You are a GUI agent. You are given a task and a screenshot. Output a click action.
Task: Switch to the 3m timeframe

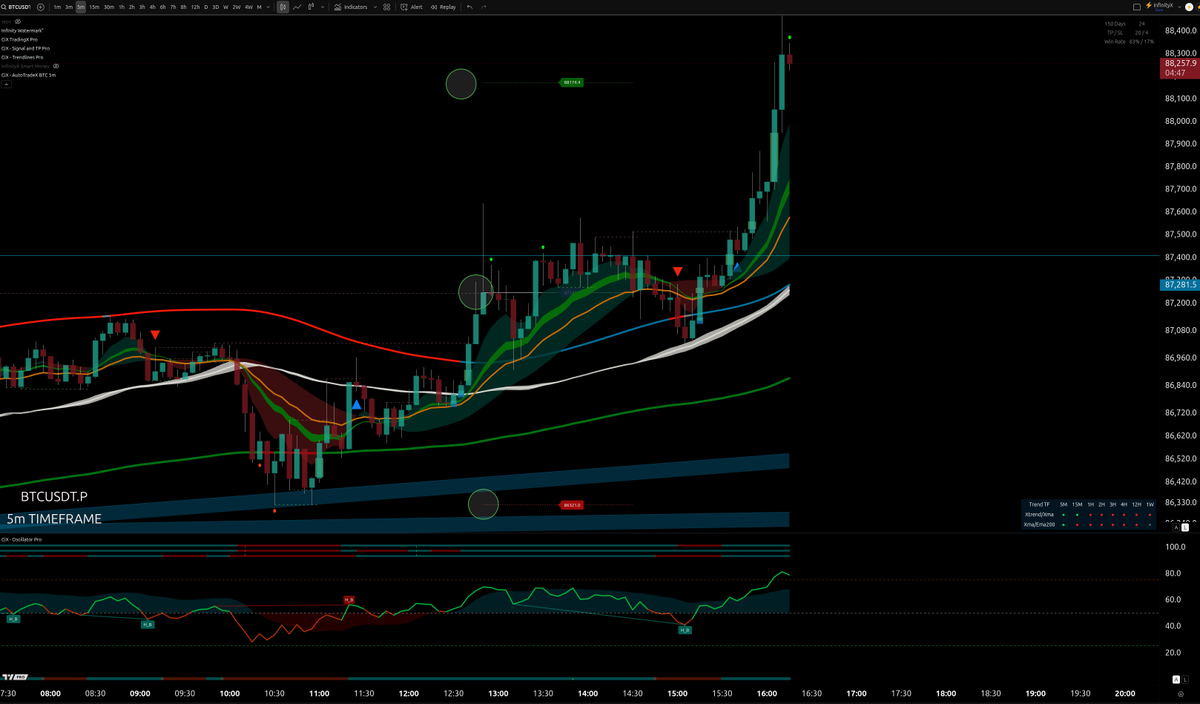coord(69,7)
